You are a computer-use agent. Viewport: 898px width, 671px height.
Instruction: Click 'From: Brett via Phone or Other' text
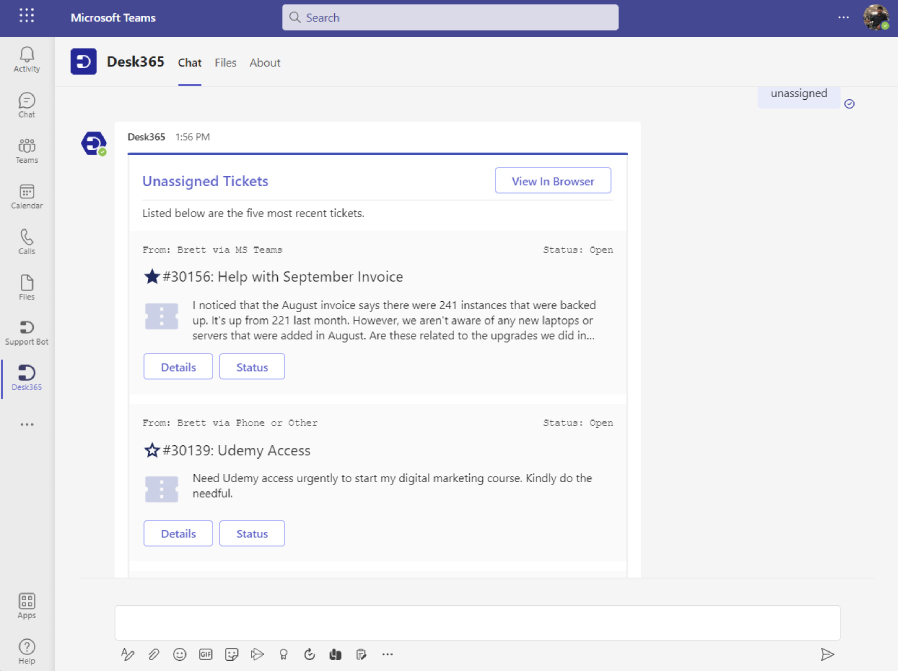(x=230, y=423)
